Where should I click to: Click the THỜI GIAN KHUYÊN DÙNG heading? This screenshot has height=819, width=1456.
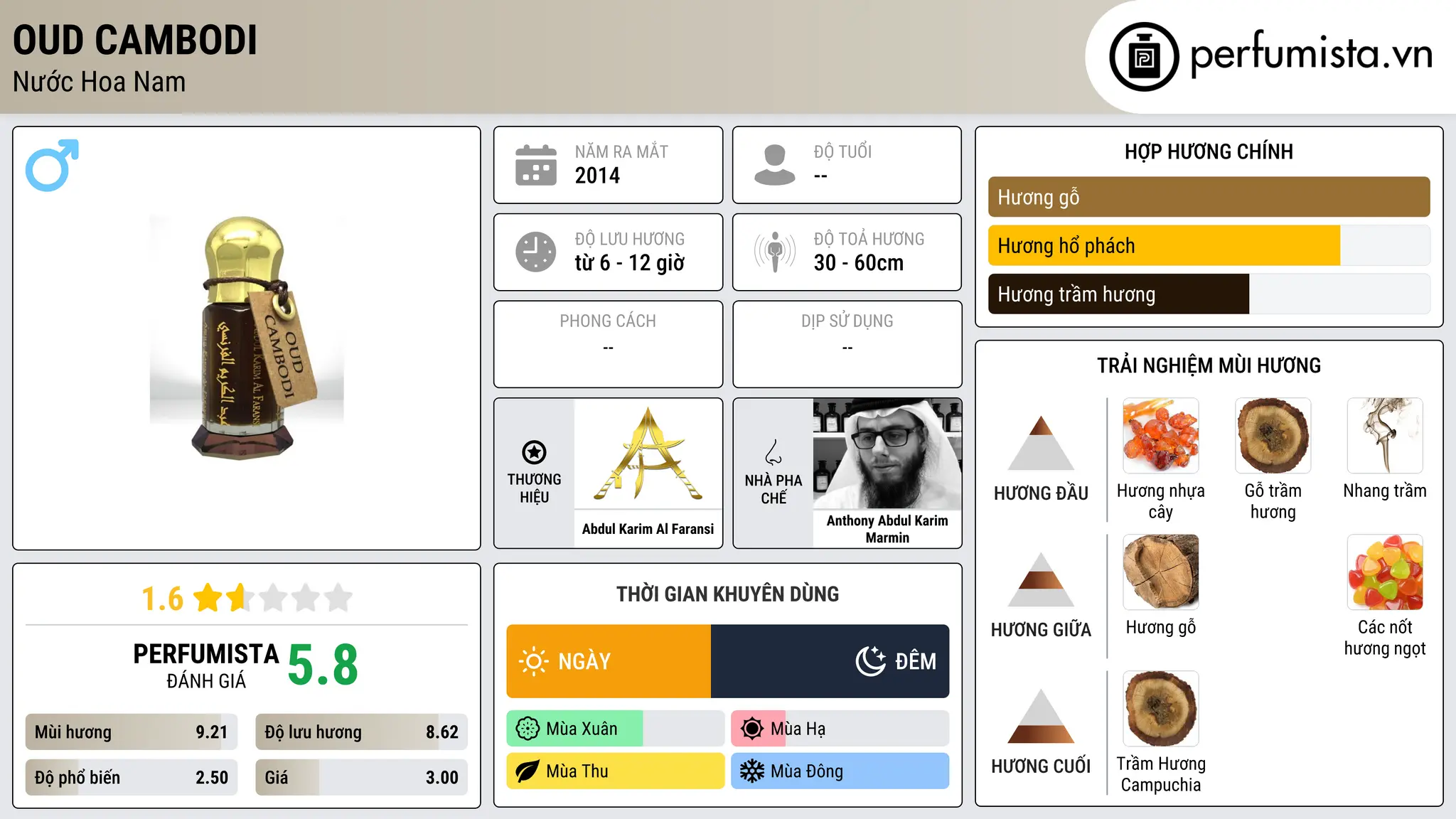tap(727, 594)
